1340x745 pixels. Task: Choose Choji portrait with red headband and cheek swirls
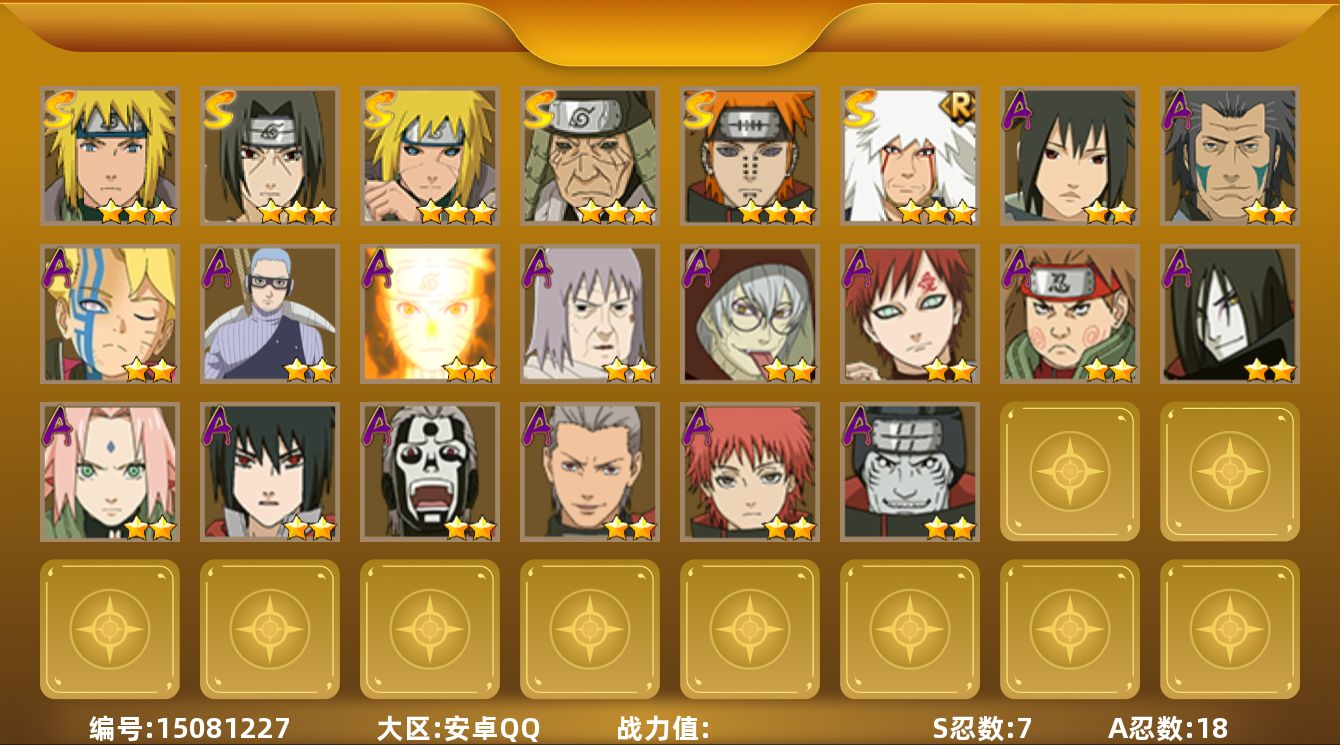point(1070,314)
